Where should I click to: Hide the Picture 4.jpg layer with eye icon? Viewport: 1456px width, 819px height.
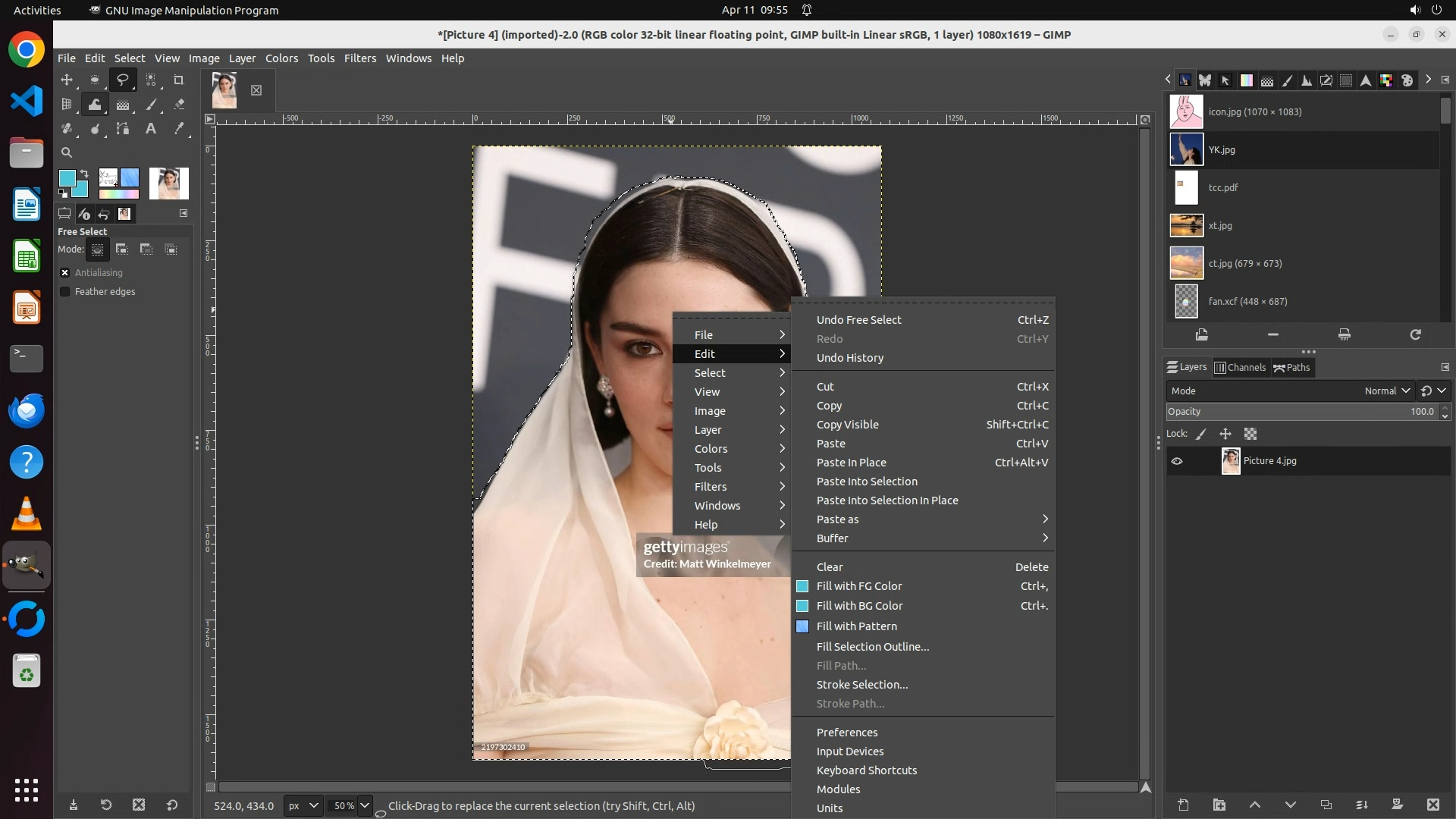(x=1177, y=461)
